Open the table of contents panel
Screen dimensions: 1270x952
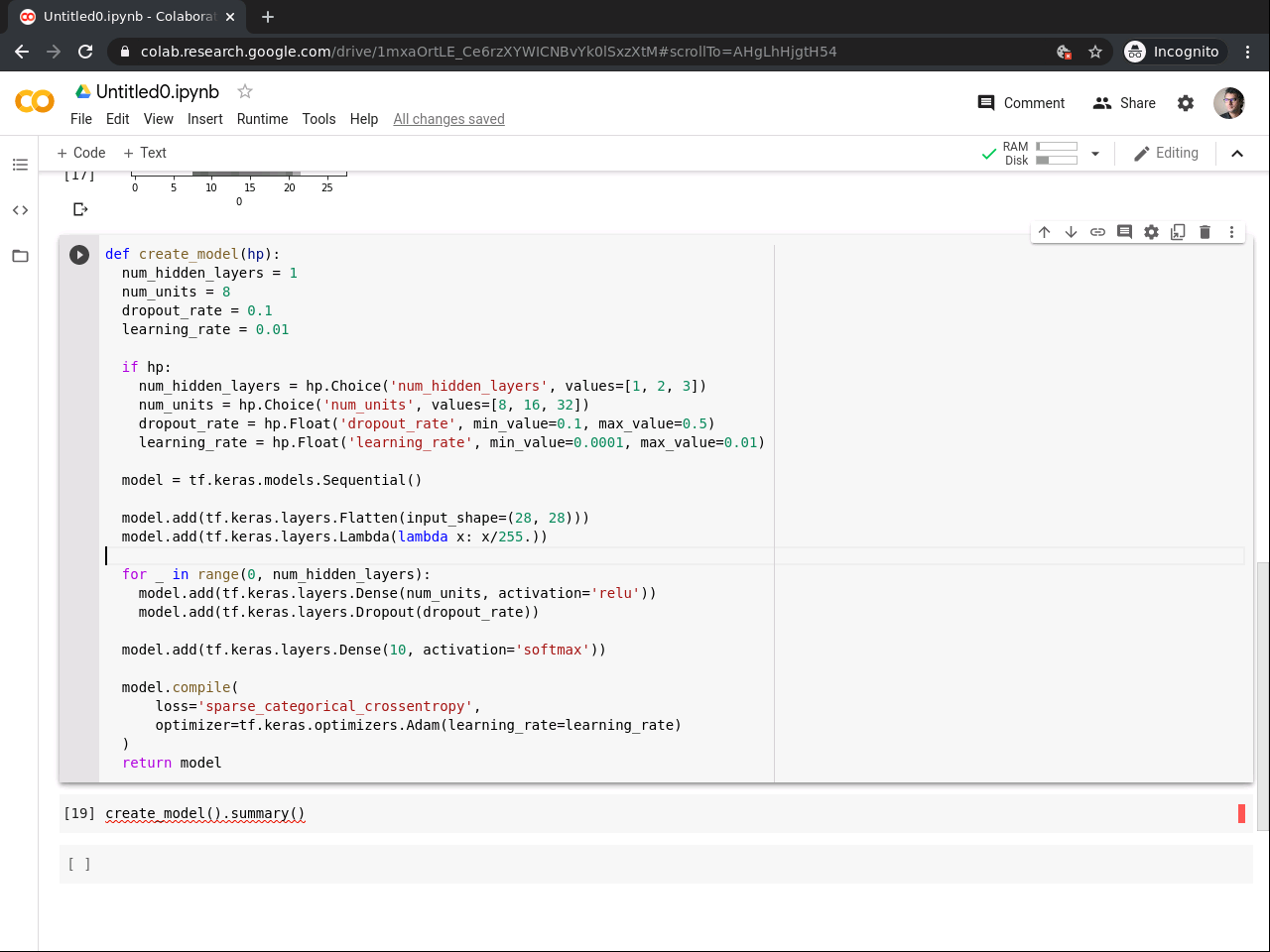pyautogui.click(x=20, y=165)
